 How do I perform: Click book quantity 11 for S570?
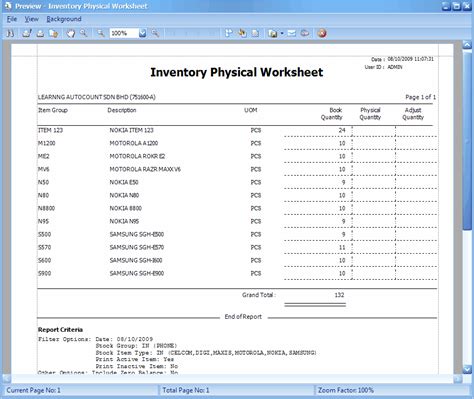[x=342, y=247]
